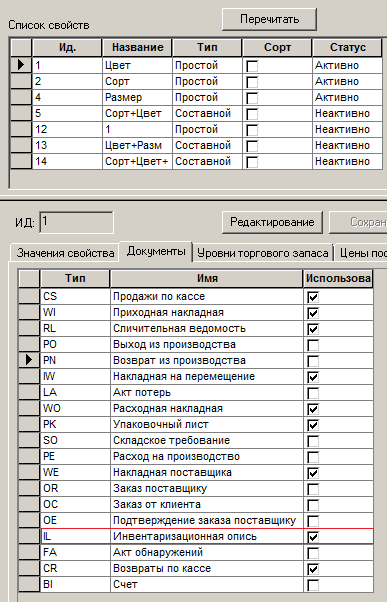
Task: Open the Уровни торгового запаса tab
Action: coord(263,253)
